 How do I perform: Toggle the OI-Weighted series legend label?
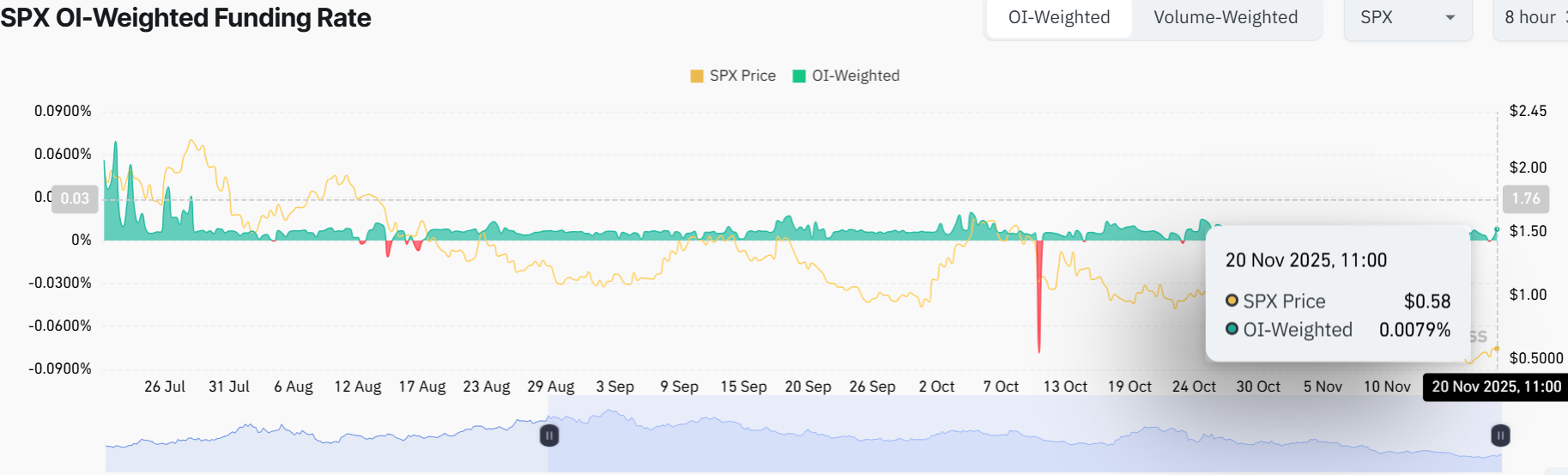(x=856, y=76)
